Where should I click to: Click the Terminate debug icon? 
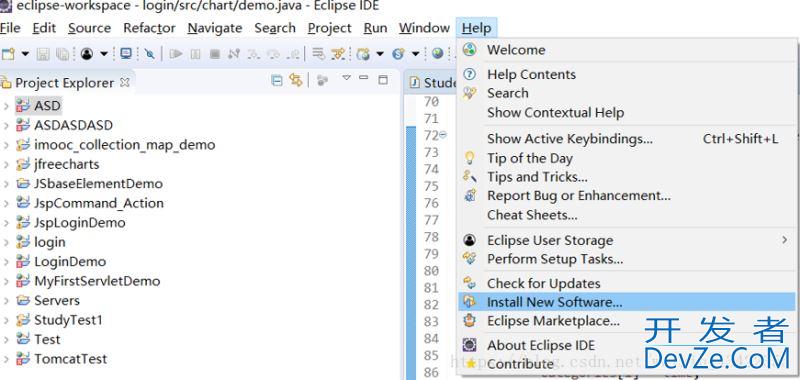click(215, 54)
